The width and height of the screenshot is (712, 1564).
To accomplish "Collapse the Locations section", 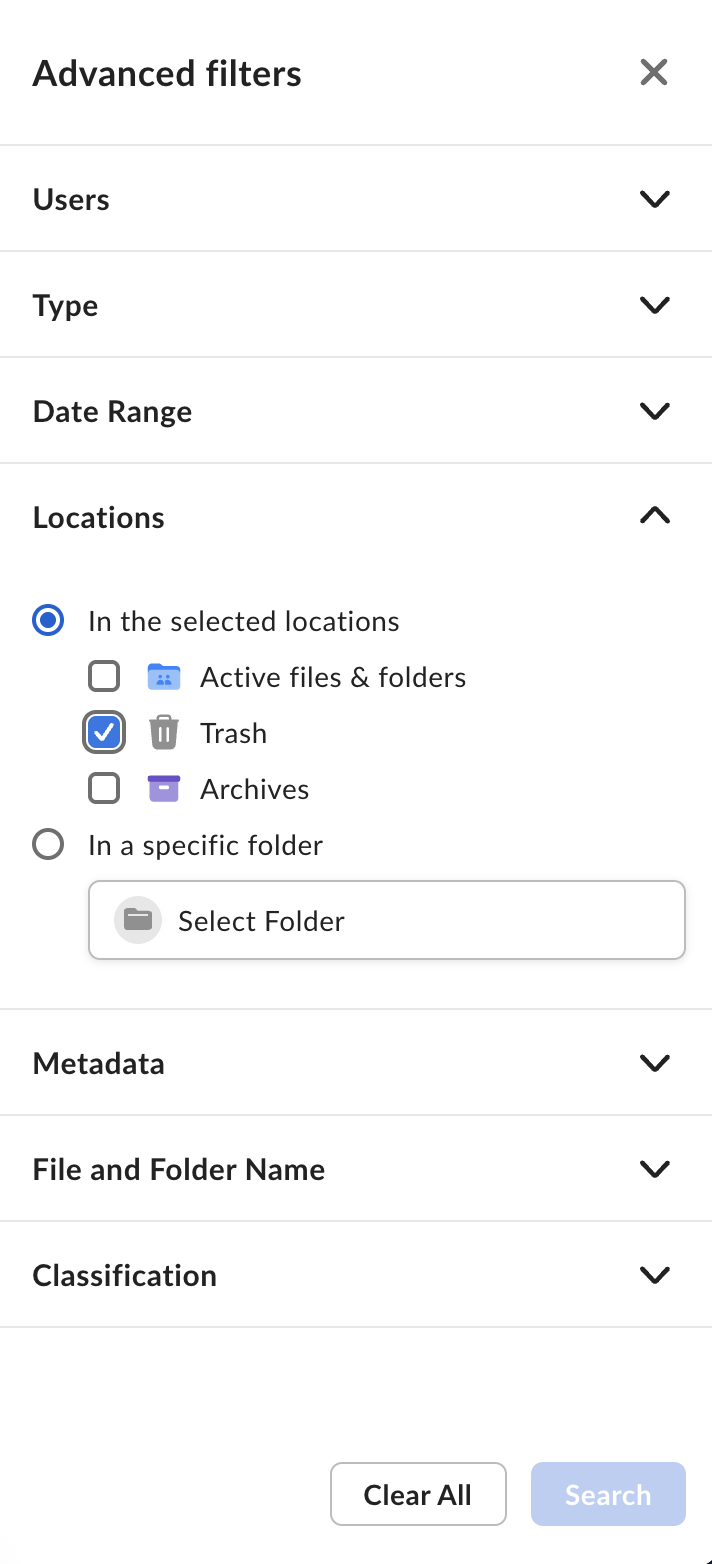I will (654, 517).
